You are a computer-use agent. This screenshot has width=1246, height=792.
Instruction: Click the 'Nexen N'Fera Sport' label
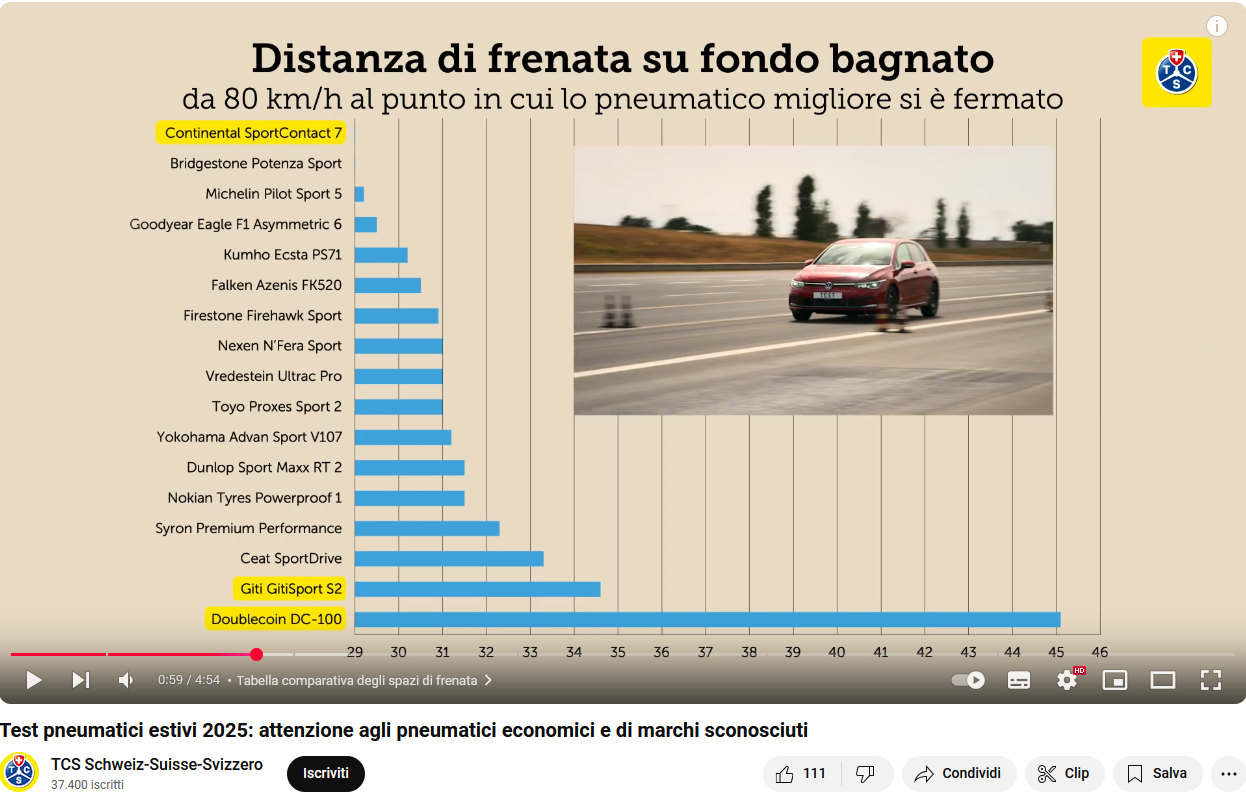(x=280, y=346)
